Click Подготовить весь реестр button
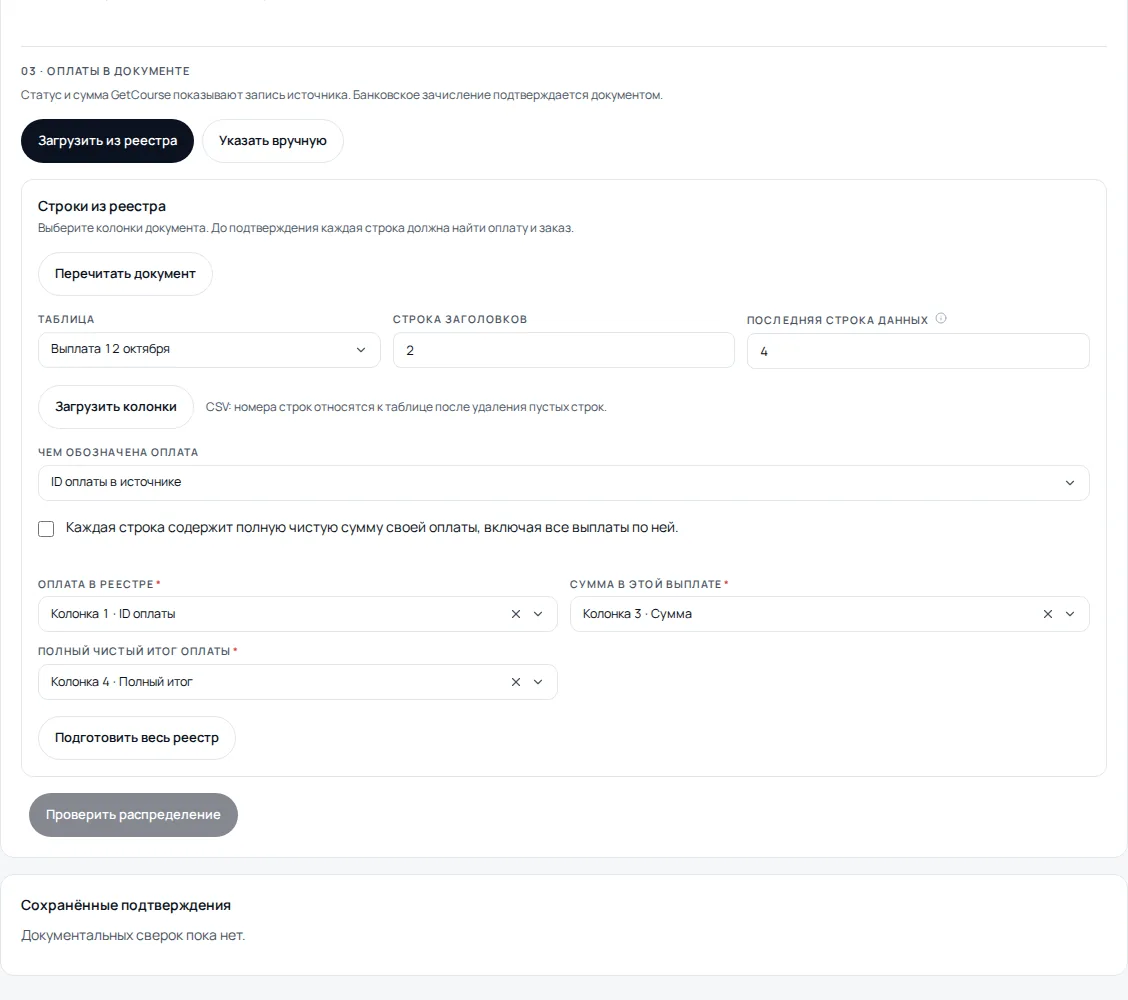Image resolution: width=1128 pixels, height=1000 pixels. pos(137,738)
